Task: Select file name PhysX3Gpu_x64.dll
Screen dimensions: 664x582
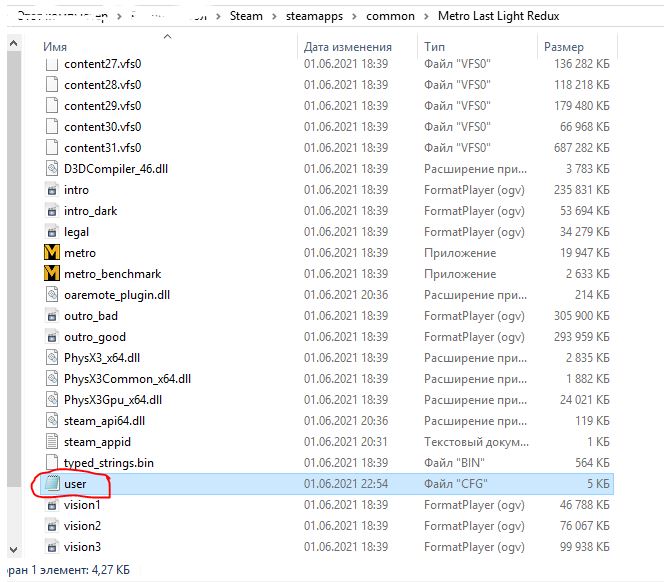Action: click(113, 400)
